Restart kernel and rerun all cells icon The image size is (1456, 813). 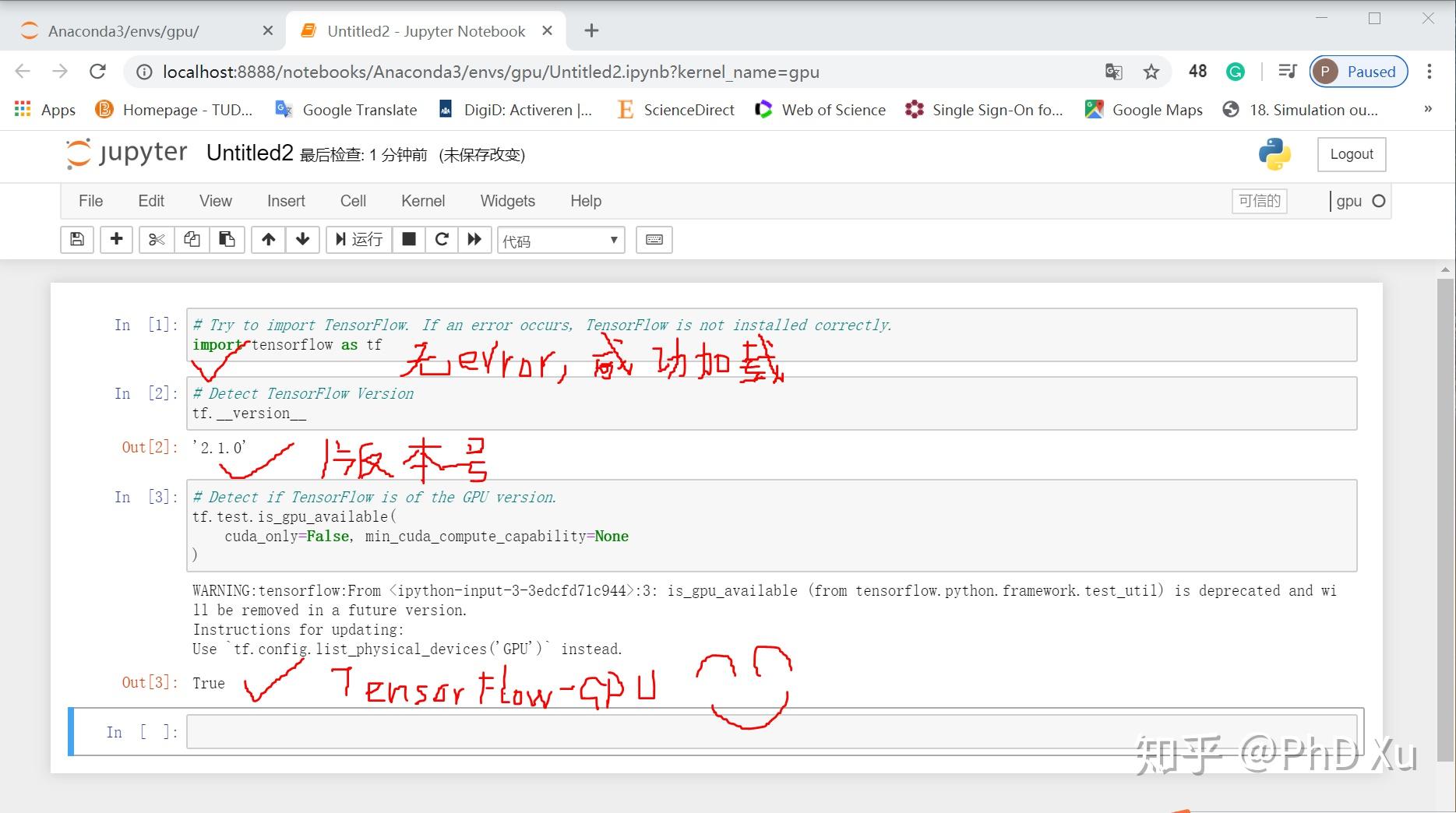[x=474, y=240]
